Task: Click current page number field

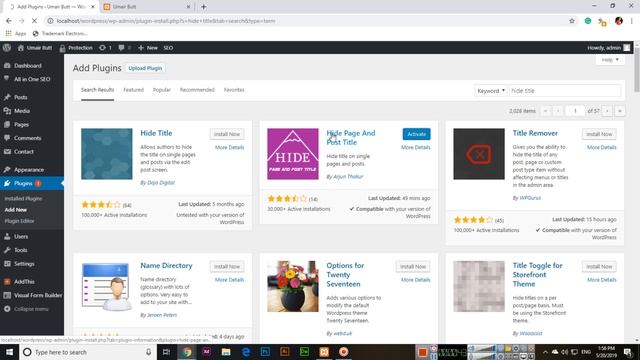Action: click(575, 111)
